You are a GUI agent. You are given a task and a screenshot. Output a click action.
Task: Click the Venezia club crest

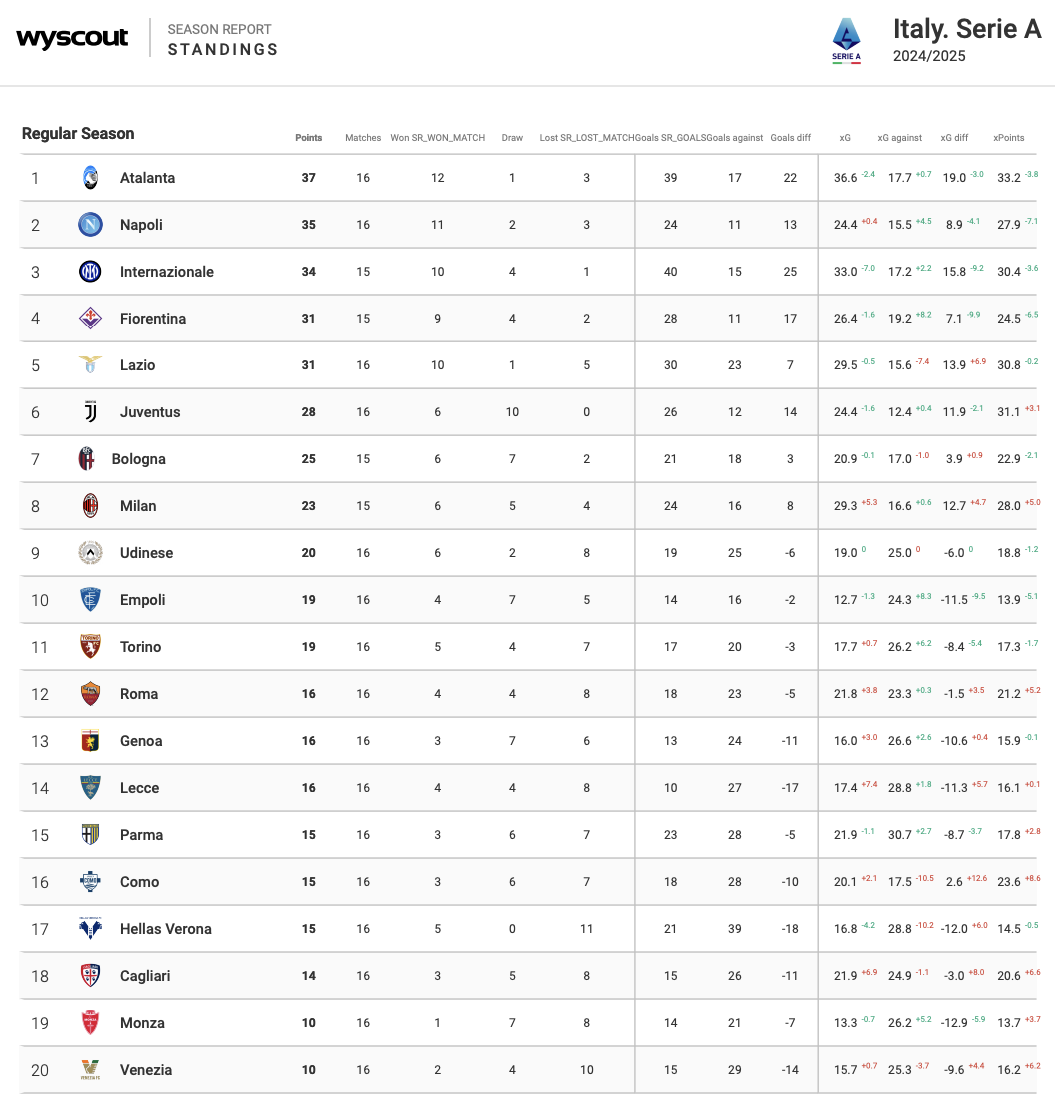click(x=90, y=1070)
